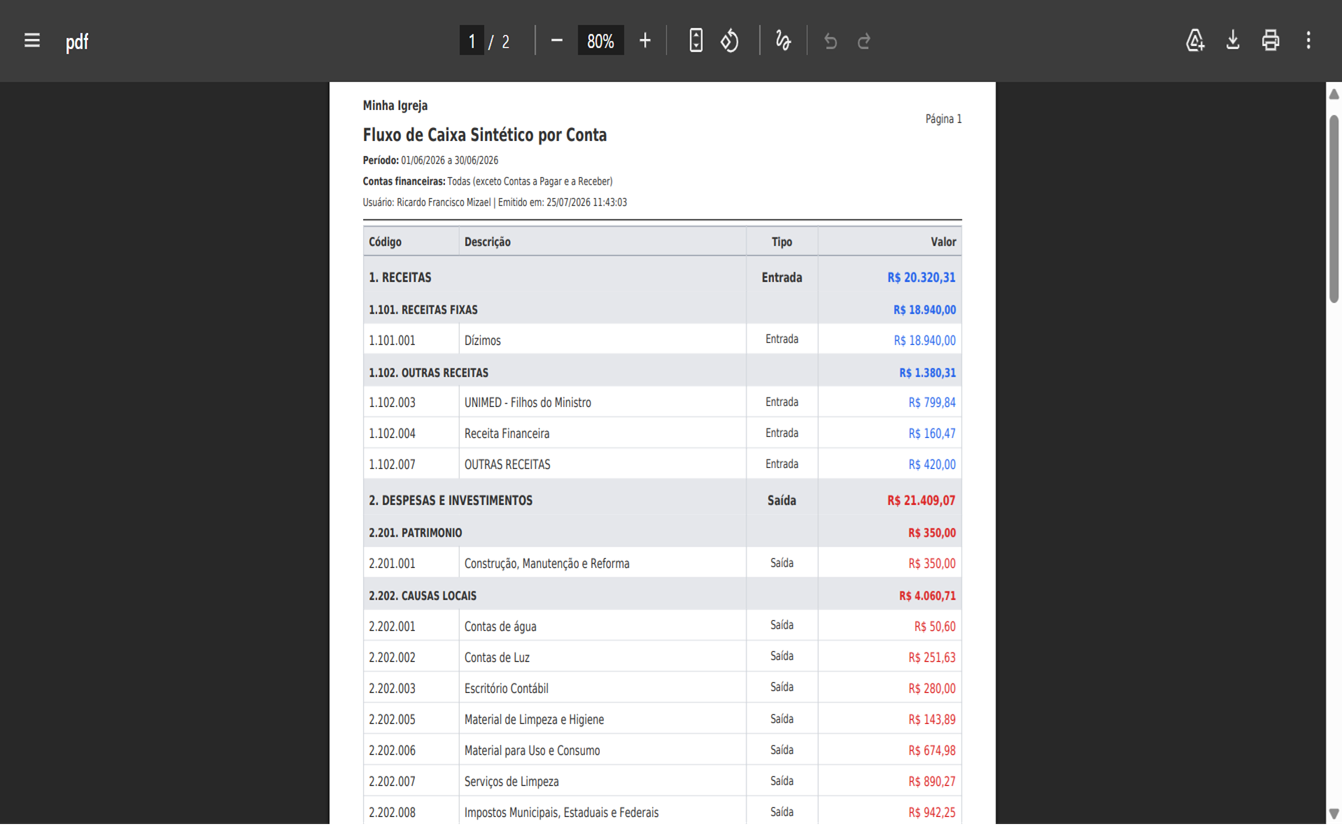Rotate the document counterclockwise
The image size is (1342, 831).
pos(730,41)
